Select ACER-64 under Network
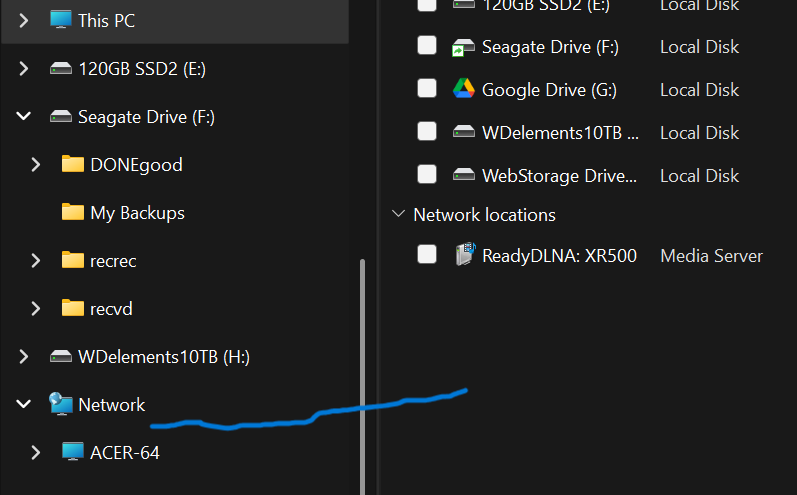 (125, 452)
